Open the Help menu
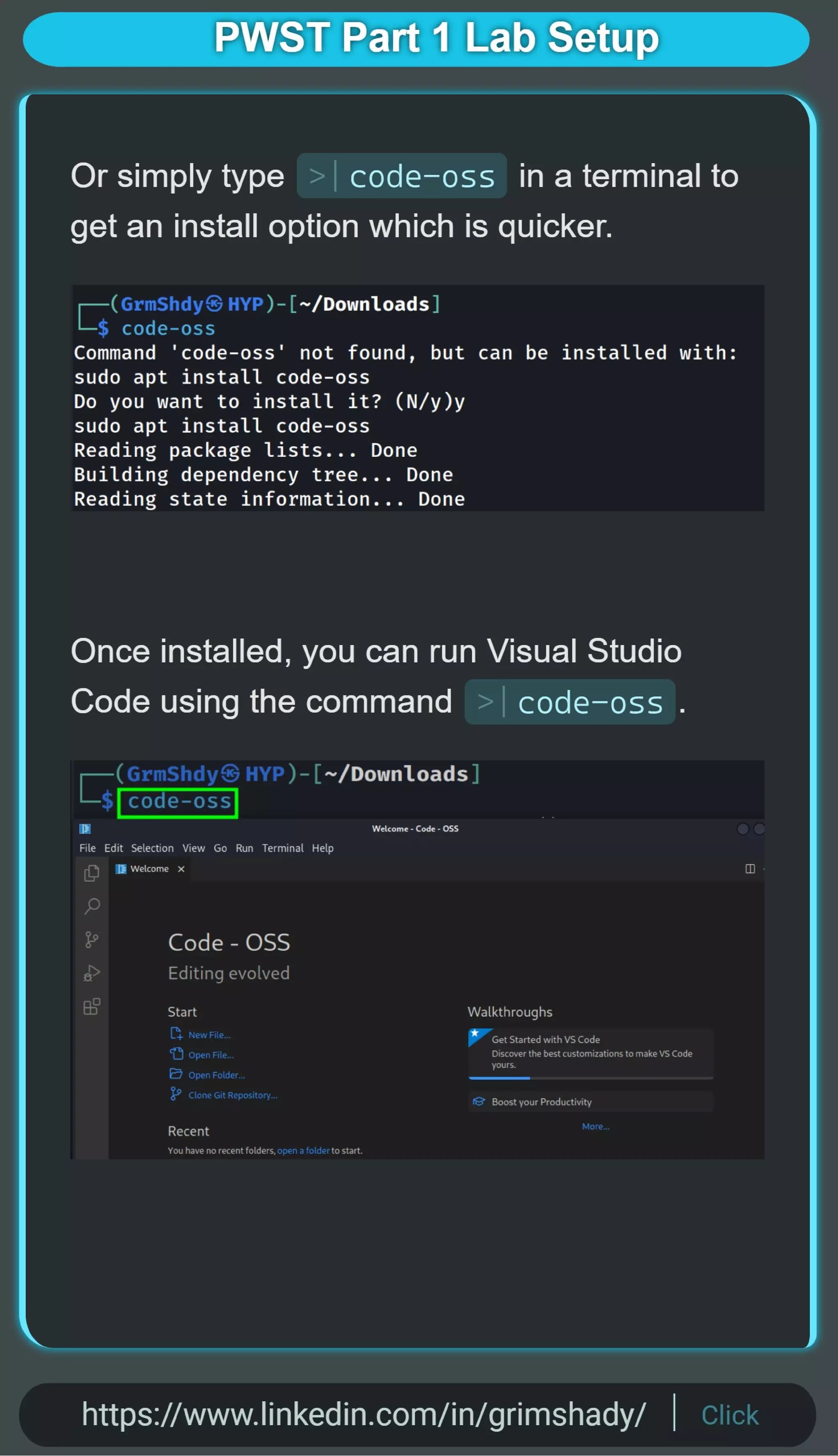Image resolution: width=838 pixels, height=1456 pixels. (x=323, y=848)
